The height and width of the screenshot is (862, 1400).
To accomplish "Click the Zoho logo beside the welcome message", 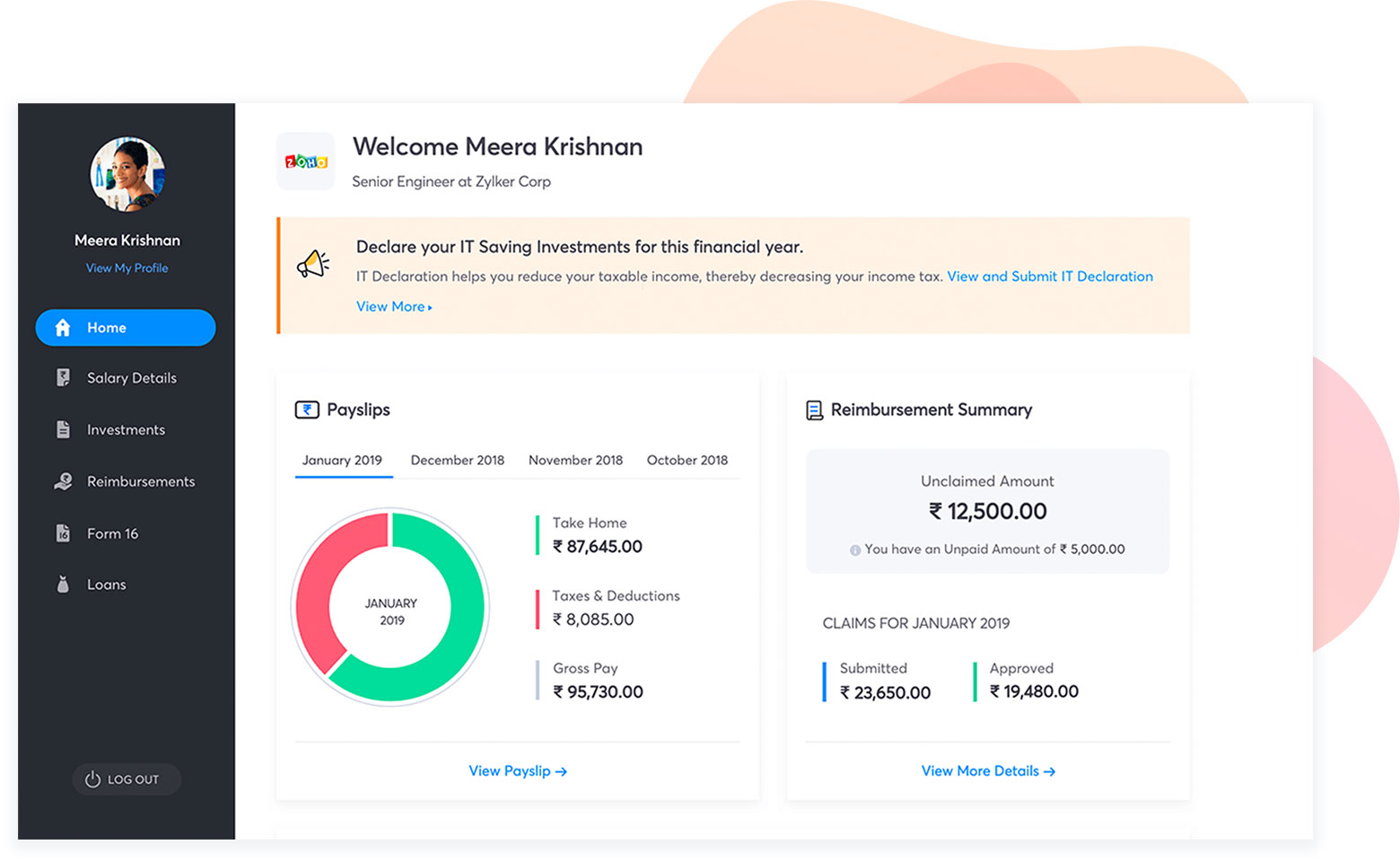I will tap(305, 163).
